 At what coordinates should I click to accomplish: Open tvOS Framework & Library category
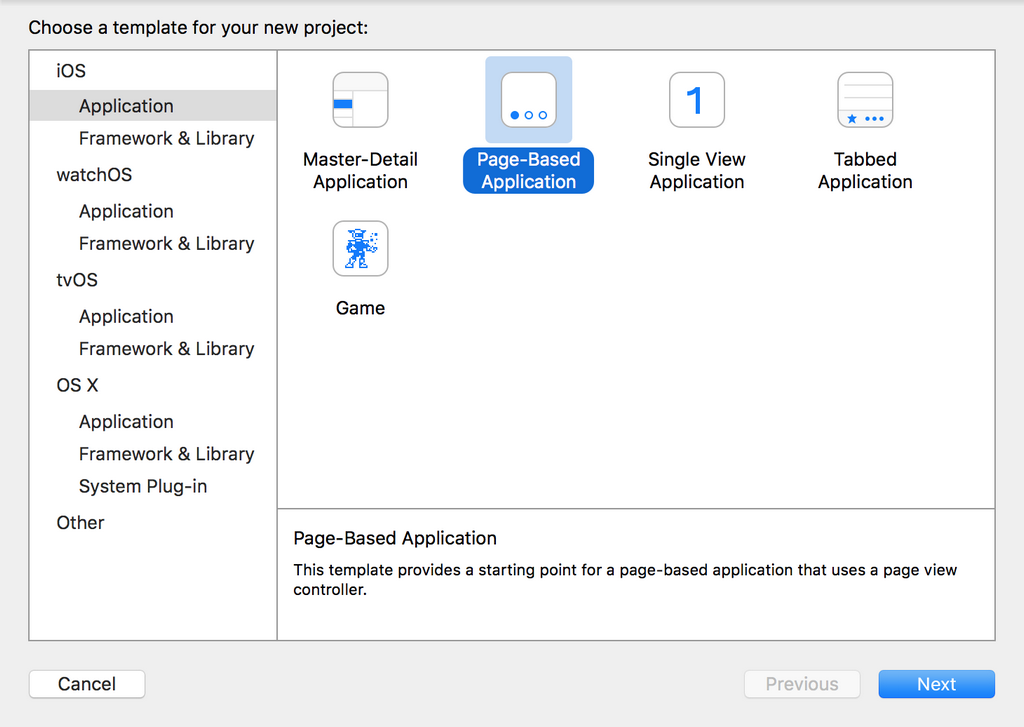pyautogui.click(x=166, y=348)
